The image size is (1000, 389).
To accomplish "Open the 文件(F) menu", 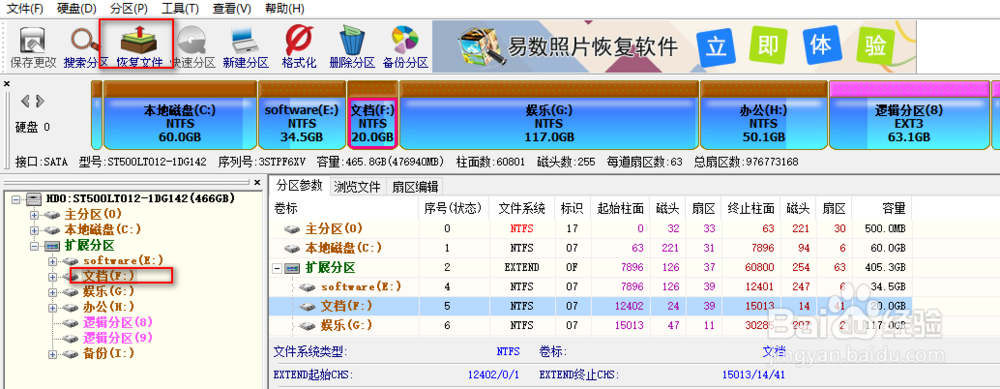I will pyautogui.click(x=25, y=9).
